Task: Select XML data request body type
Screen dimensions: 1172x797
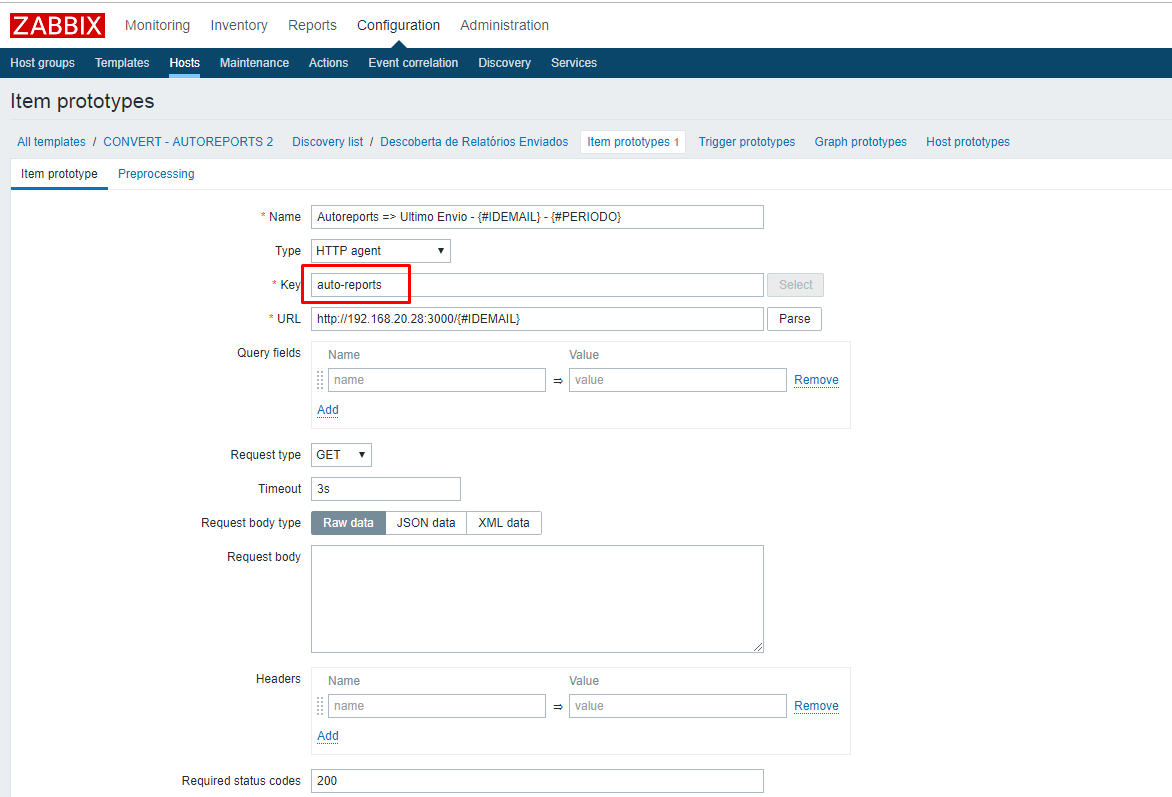Action: click(504, 523)
